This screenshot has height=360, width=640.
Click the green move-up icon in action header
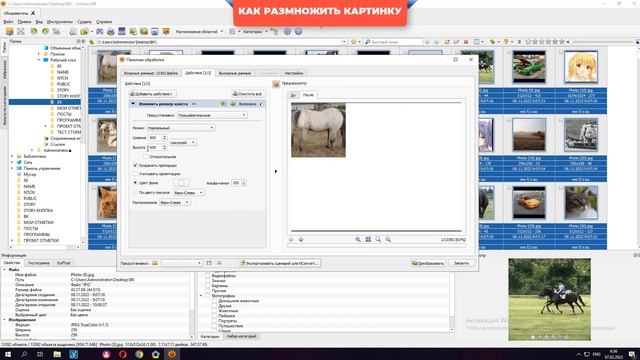(x=223, y=104)
